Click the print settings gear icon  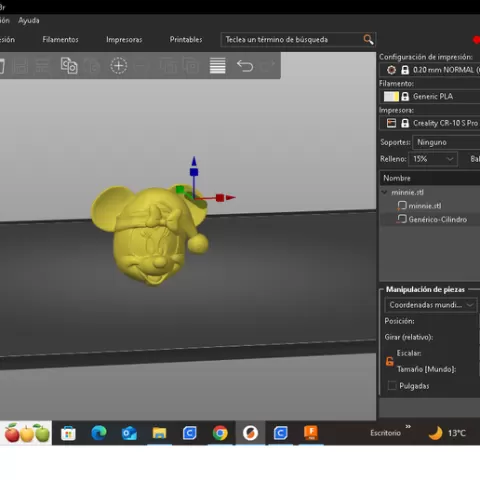click(391, 70)
